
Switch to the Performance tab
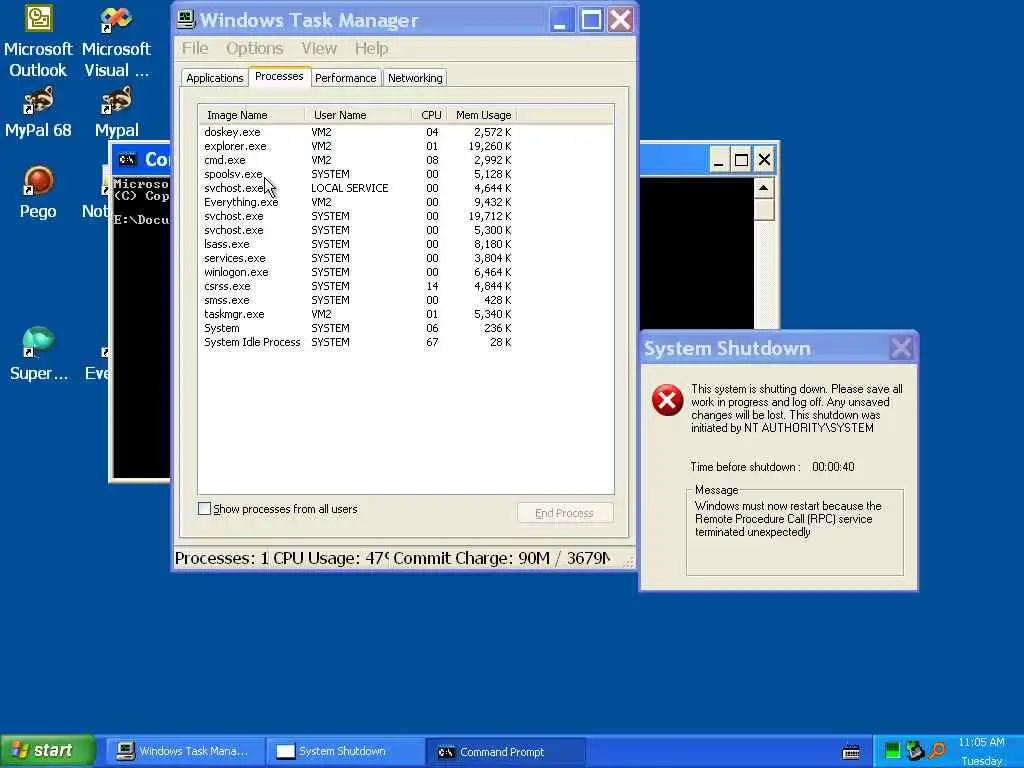(x=345, y=78)
